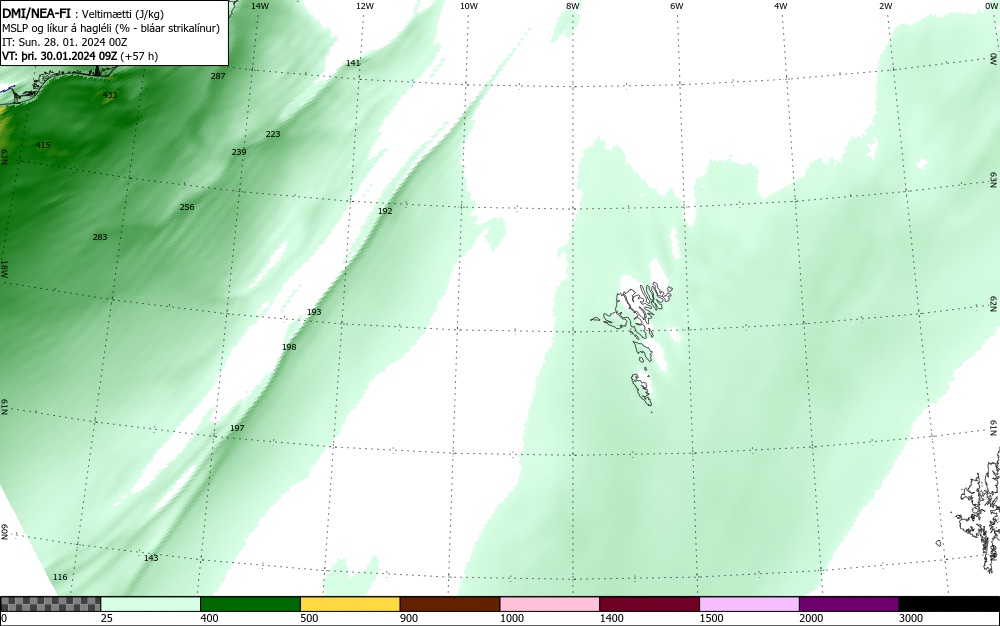Viewport: 1000px width, 626px height.
Task: Click the 12W longitude label
Action: click(364, 6)
